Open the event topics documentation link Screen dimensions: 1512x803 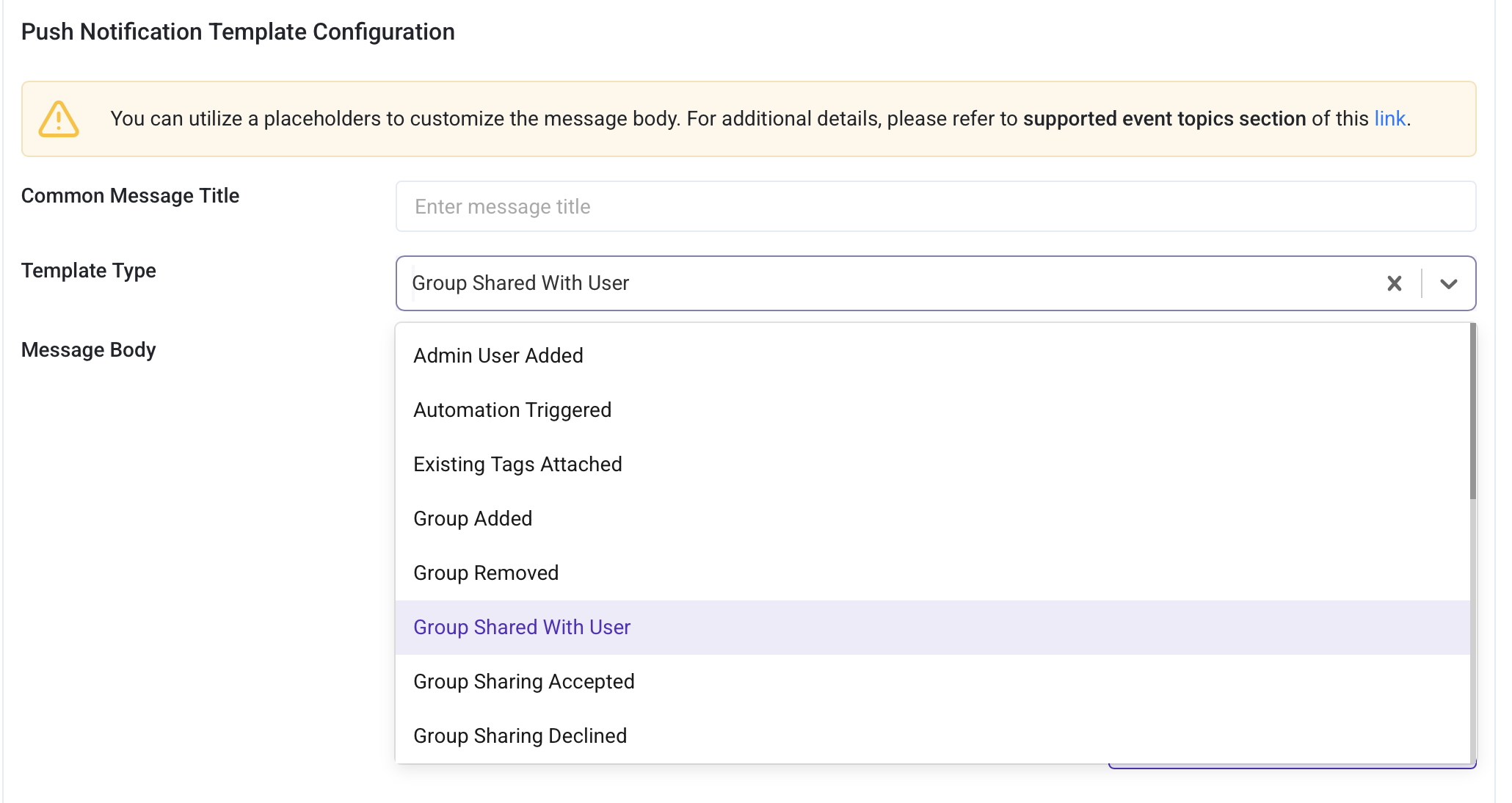[1389, 119]
